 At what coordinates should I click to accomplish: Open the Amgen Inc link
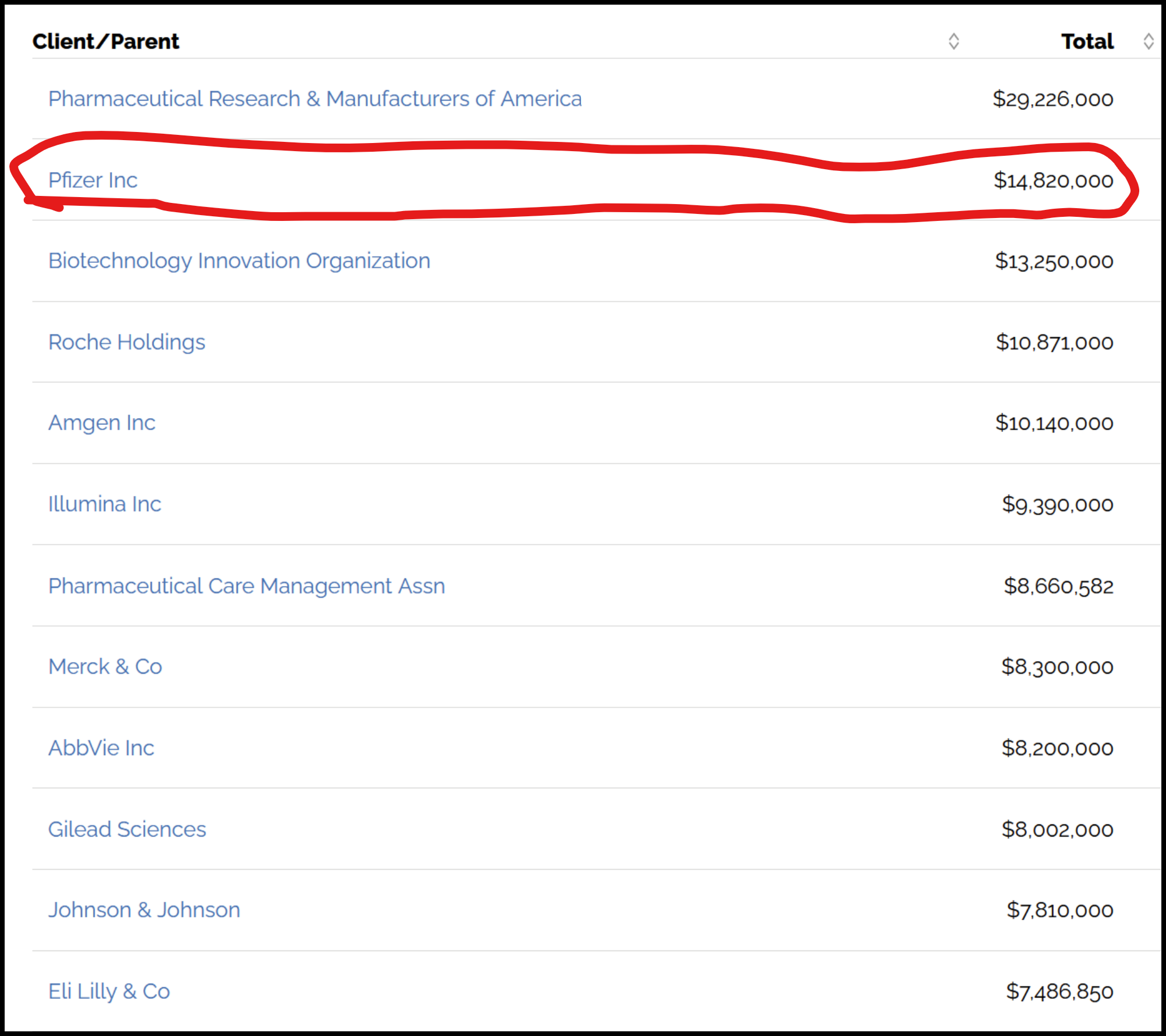[102, 423]
